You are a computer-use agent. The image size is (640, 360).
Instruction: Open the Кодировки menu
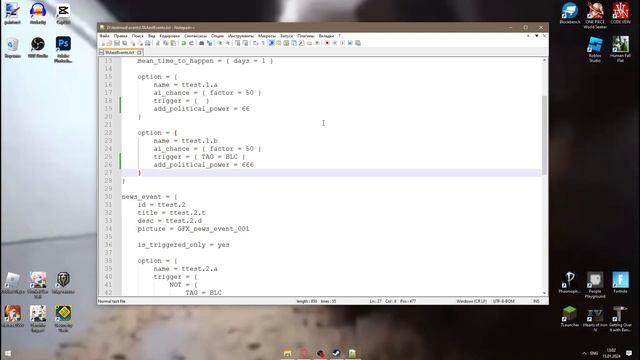tap(169, 36)
